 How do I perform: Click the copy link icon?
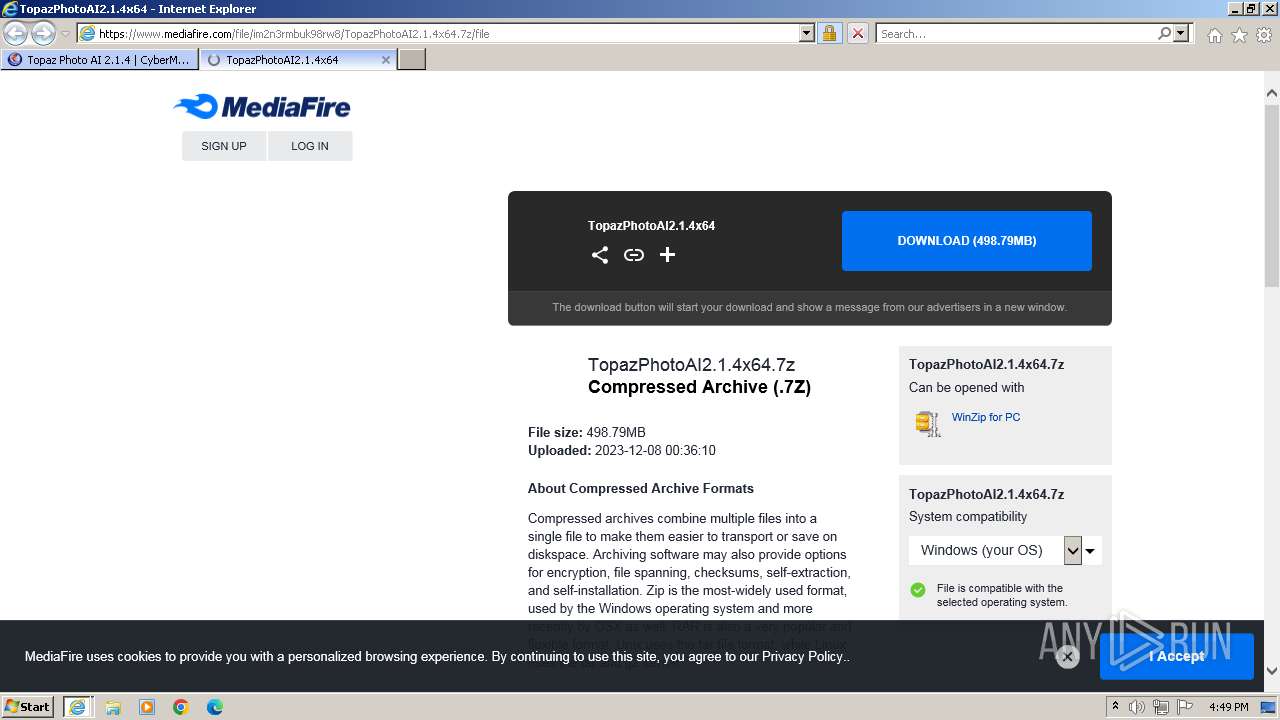tap(634, 255)
